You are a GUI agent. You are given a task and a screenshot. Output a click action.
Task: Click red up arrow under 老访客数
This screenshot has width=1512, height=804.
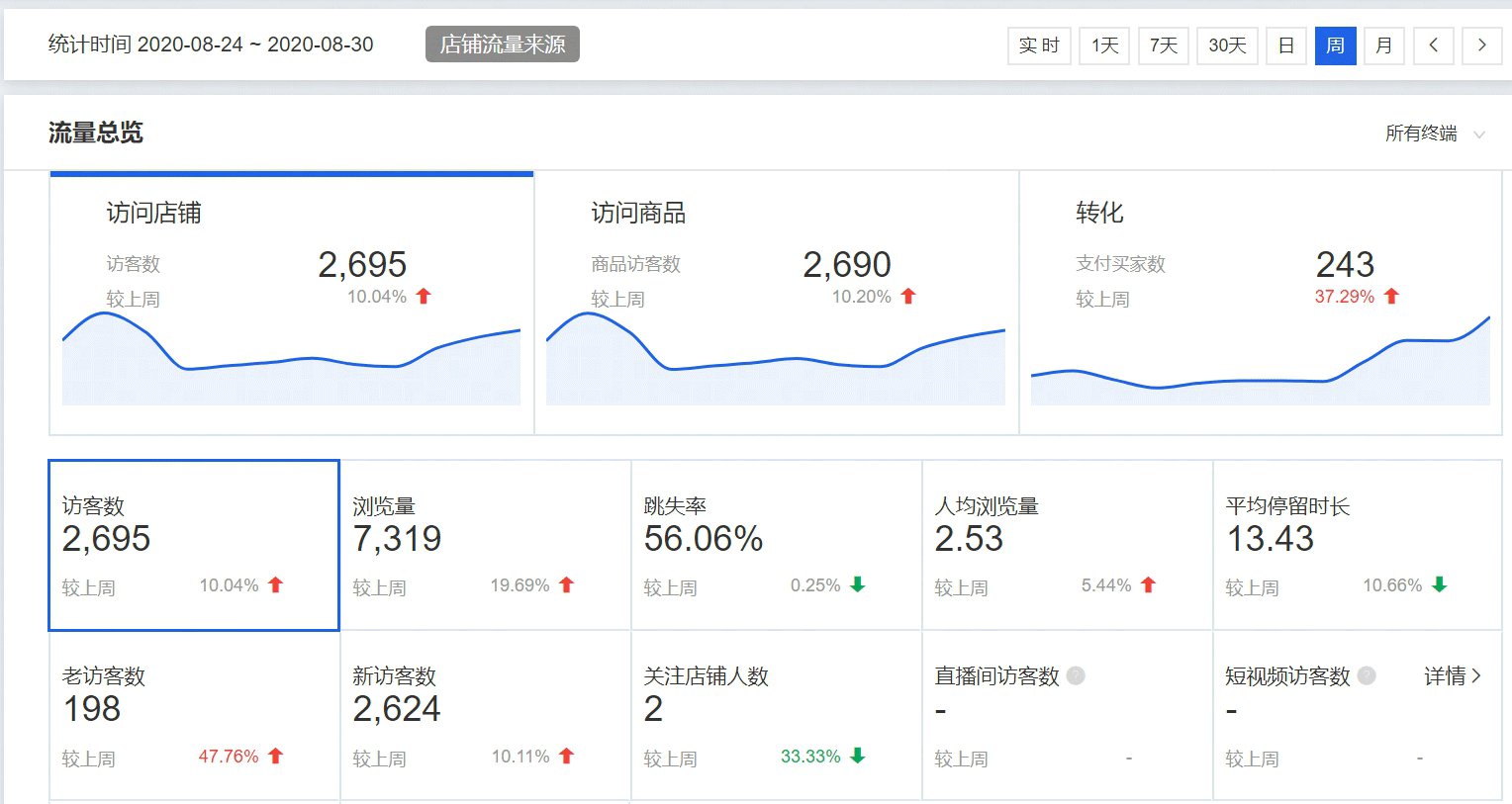276,756
